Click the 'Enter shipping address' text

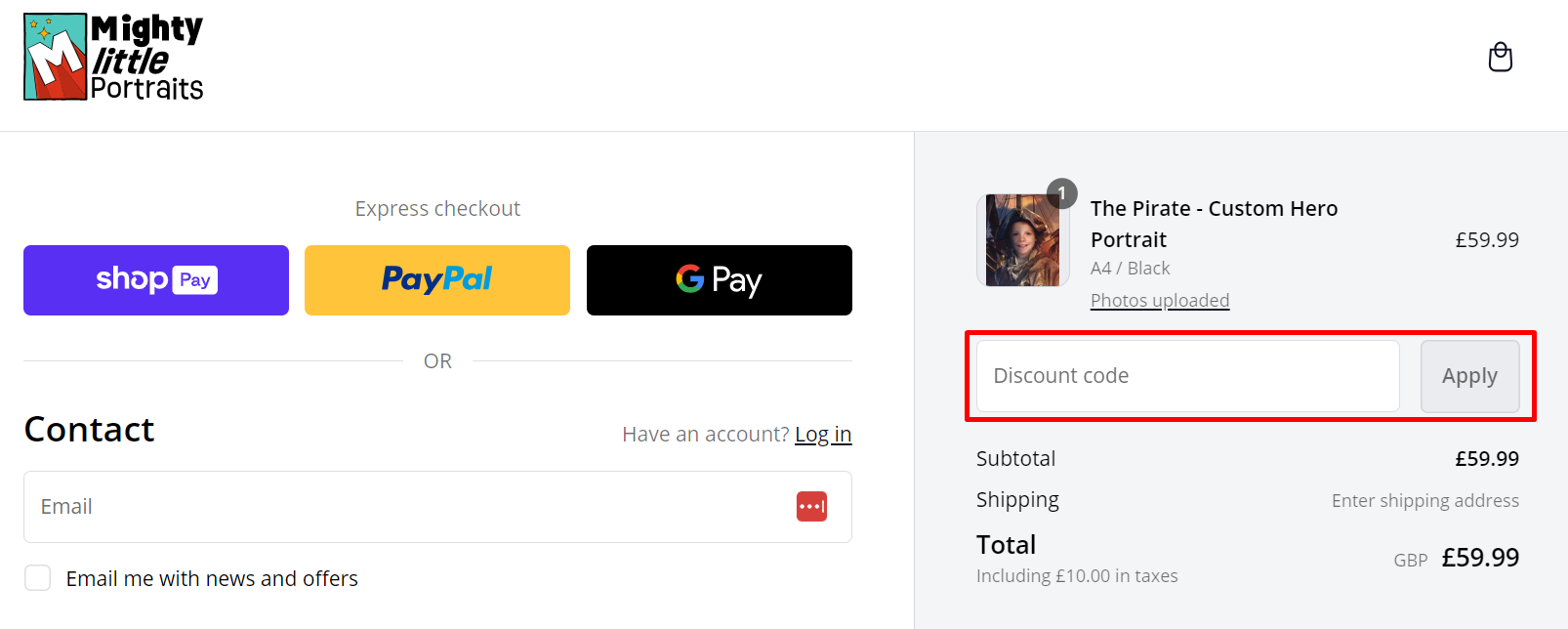coord(1424,501)
